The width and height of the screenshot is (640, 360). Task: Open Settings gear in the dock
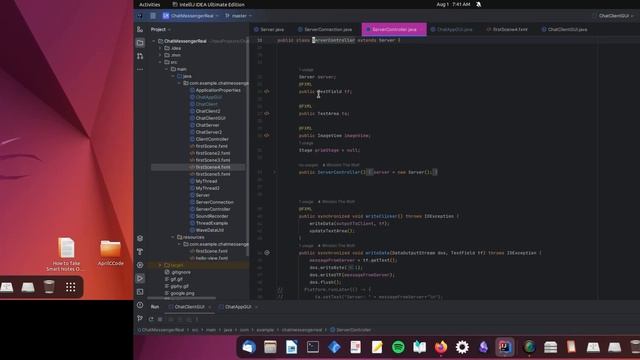coord(462,347)
